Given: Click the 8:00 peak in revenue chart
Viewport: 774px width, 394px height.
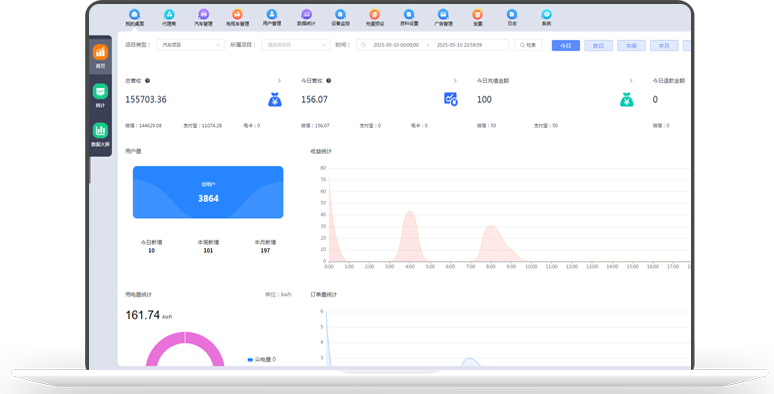Looking at the screenshot, I should coord(491,226).
